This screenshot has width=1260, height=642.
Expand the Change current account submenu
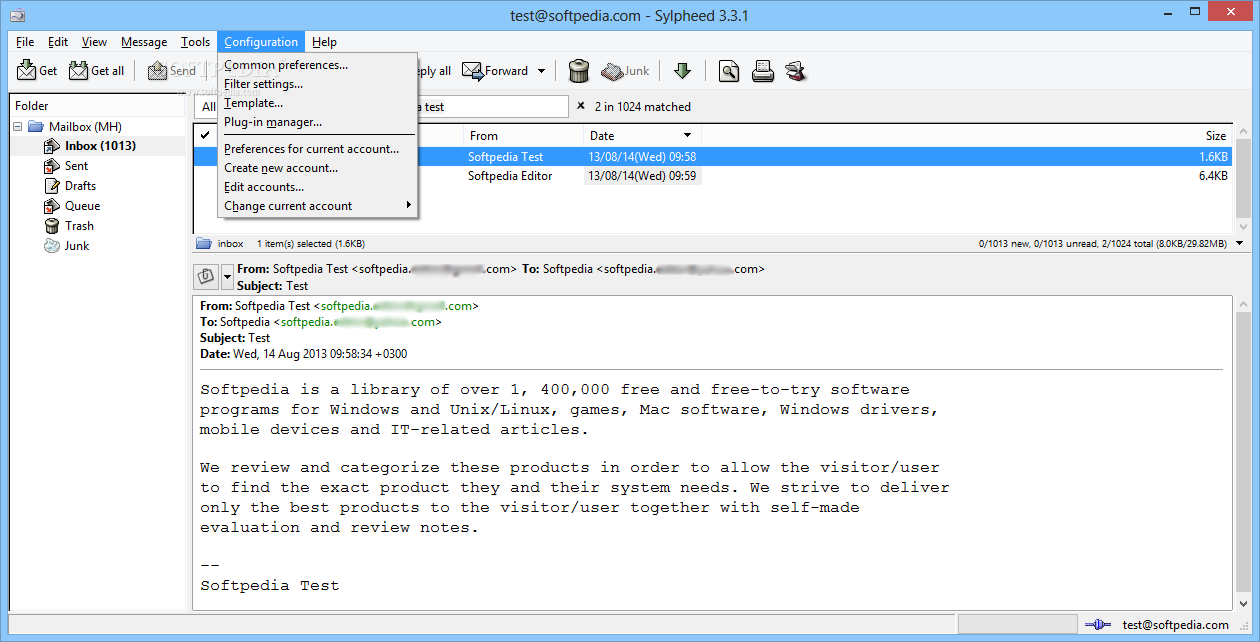[x=317, y=206]
